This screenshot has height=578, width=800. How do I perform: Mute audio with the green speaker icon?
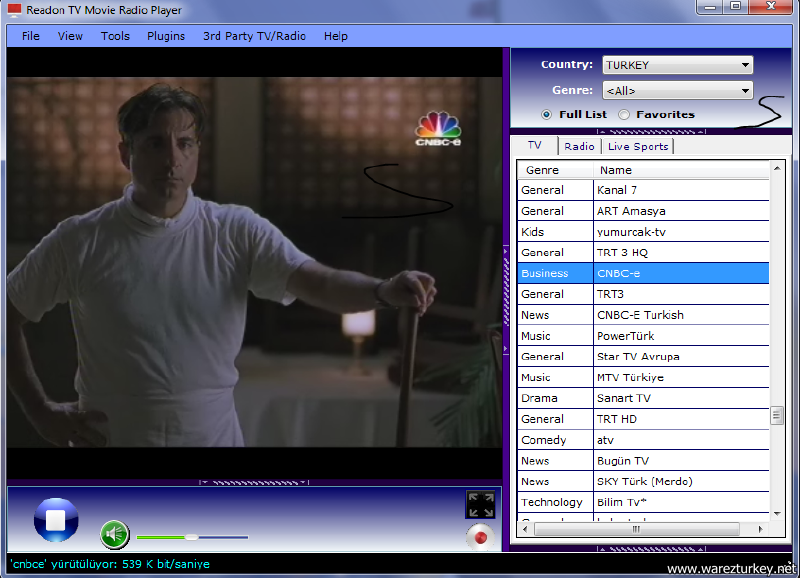pyautogui.click(x=114, y=535)
